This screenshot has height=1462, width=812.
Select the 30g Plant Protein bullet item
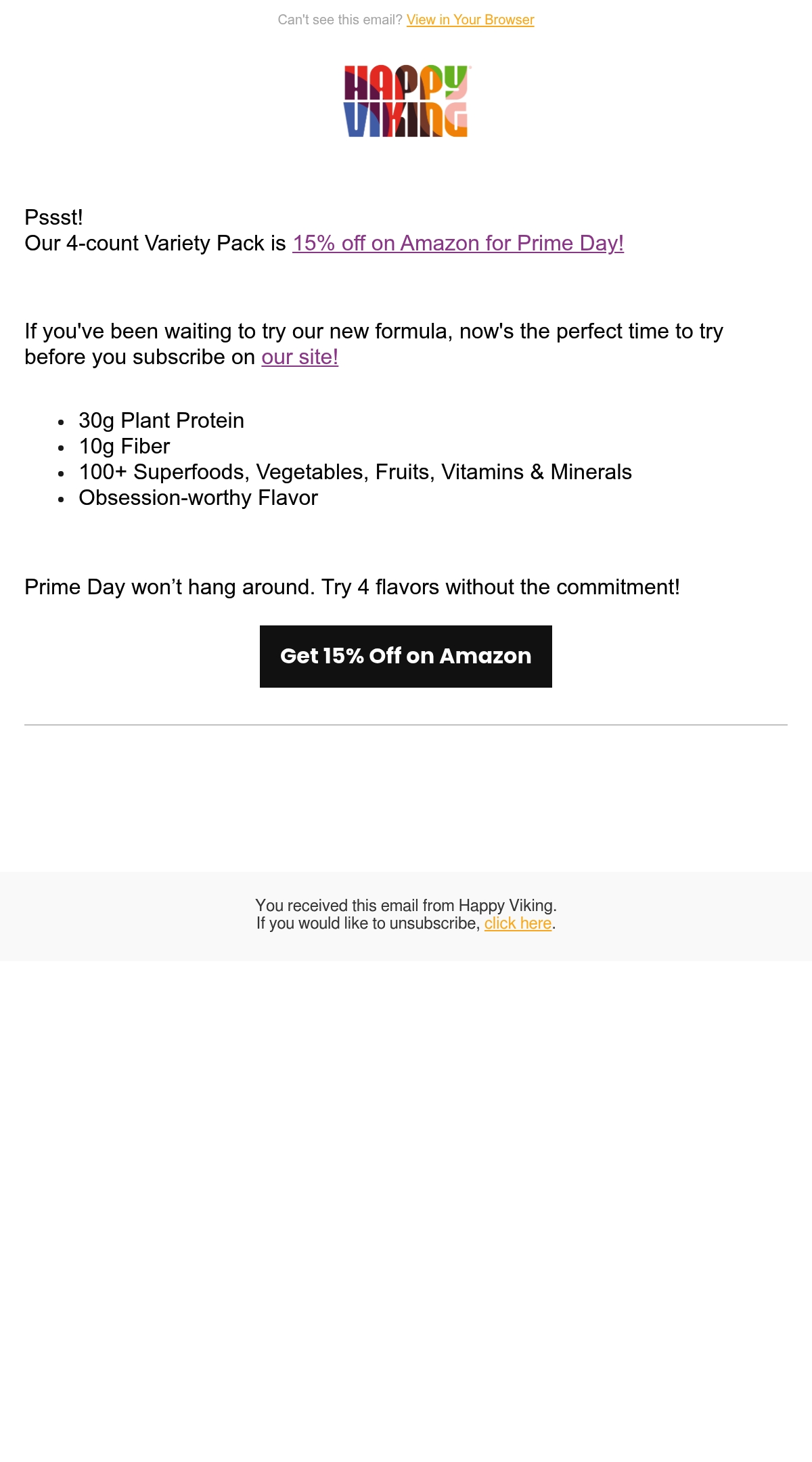161,420
